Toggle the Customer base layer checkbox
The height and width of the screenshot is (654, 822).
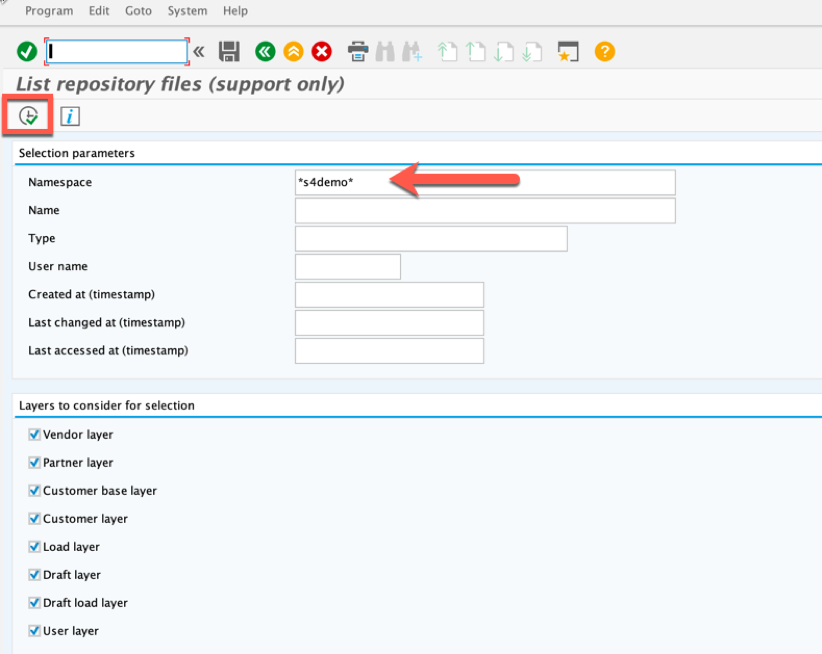click(35, 490)
